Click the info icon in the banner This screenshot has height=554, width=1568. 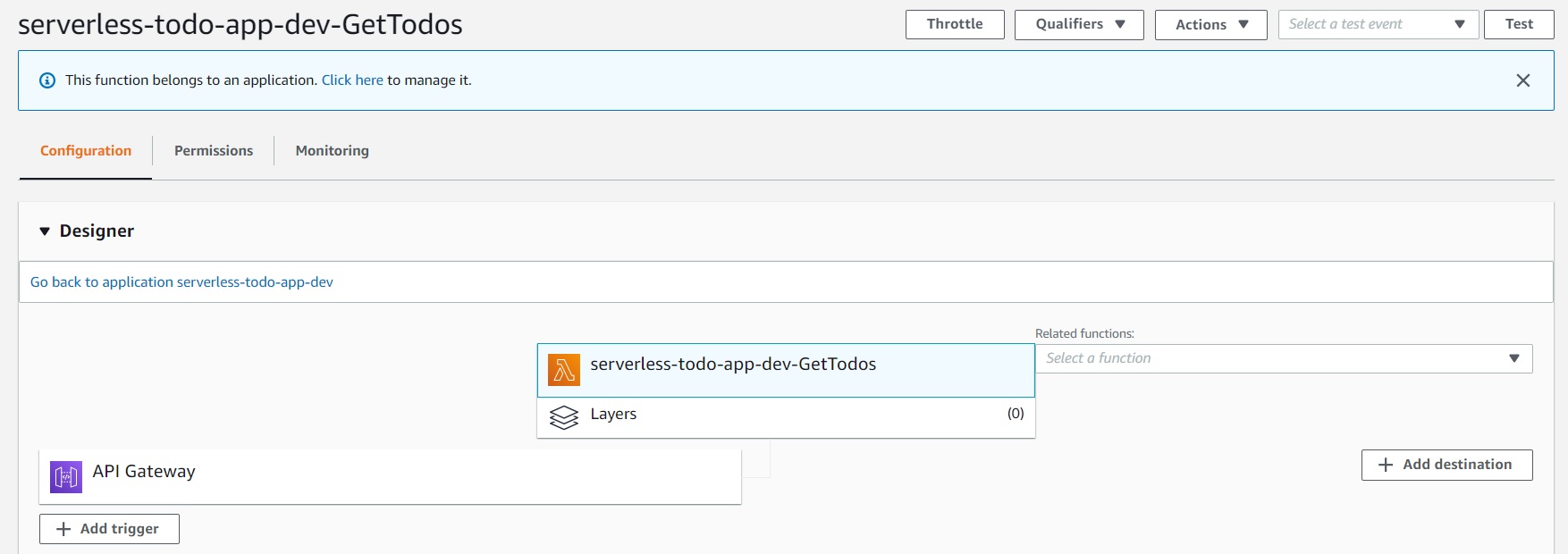coord(47,80)
